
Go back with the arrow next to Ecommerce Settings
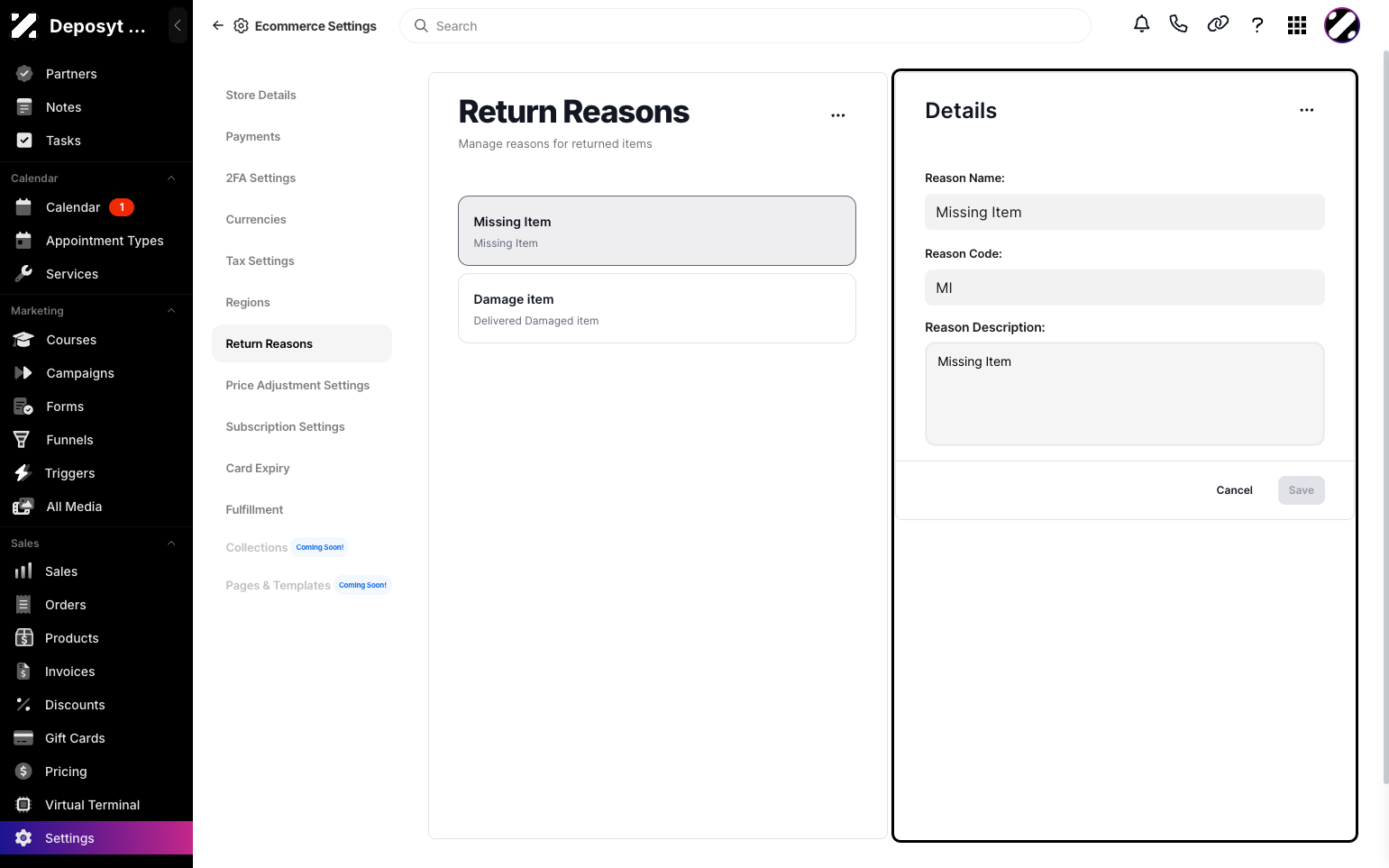[x=217, y=26]
